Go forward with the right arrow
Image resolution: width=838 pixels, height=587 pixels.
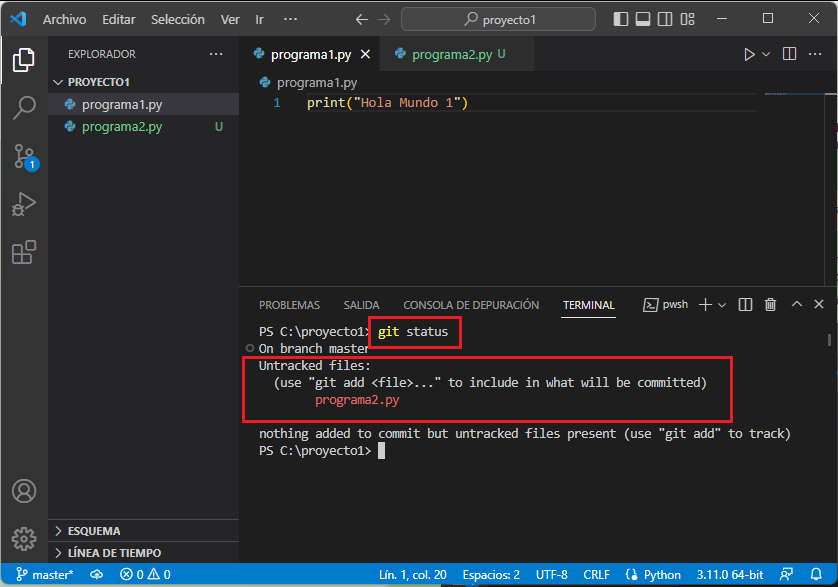384,20
